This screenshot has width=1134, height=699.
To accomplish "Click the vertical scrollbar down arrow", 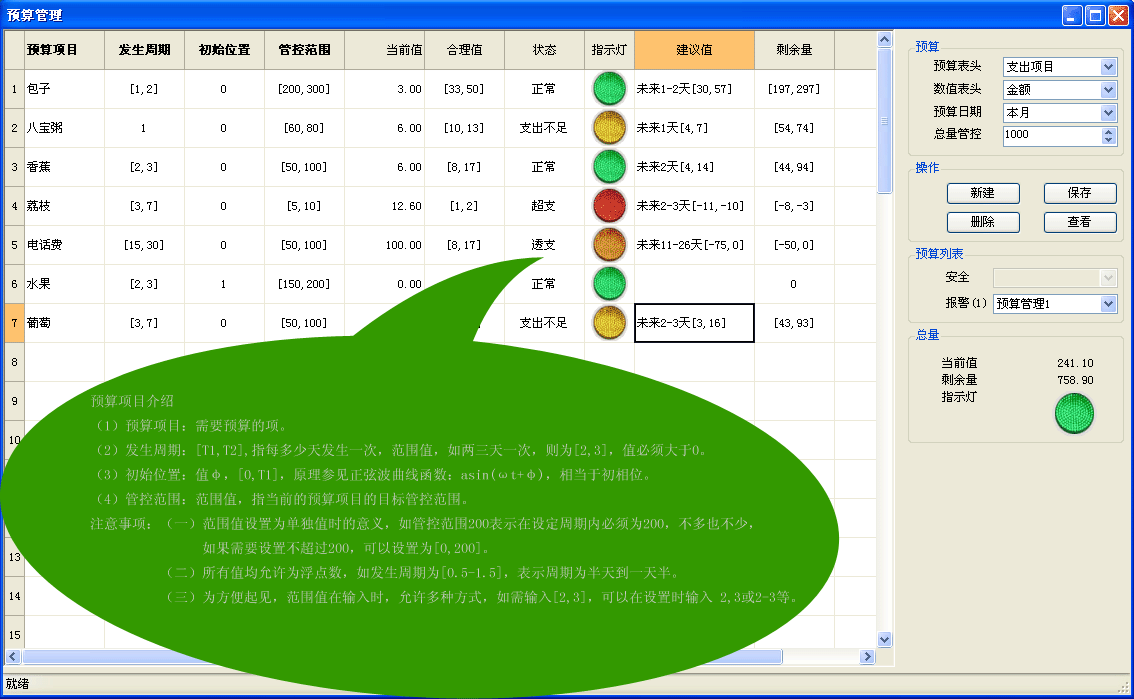I will 884,639.
